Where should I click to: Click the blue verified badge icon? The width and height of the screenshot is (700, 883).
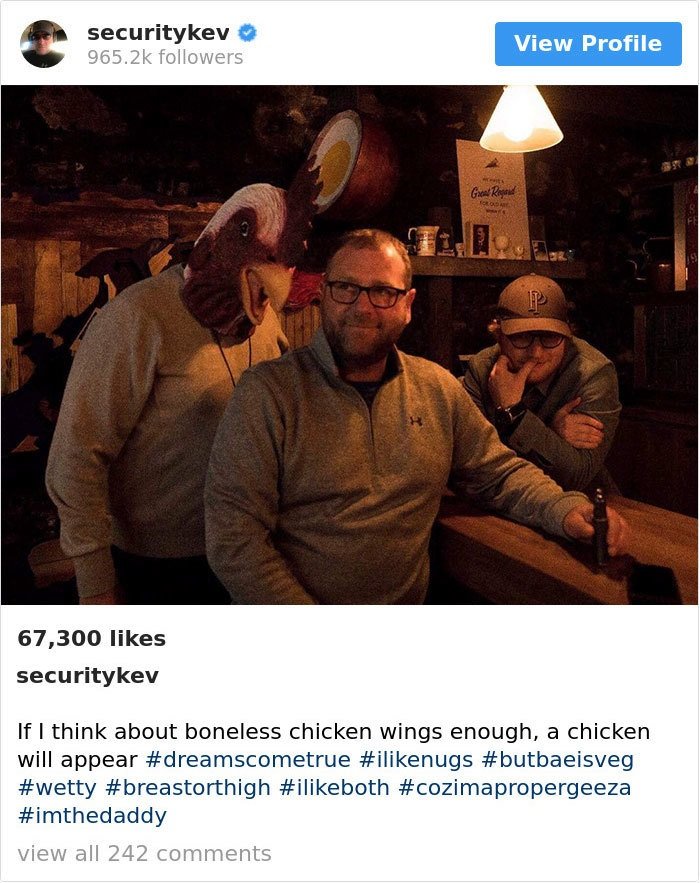pos(247,33)
